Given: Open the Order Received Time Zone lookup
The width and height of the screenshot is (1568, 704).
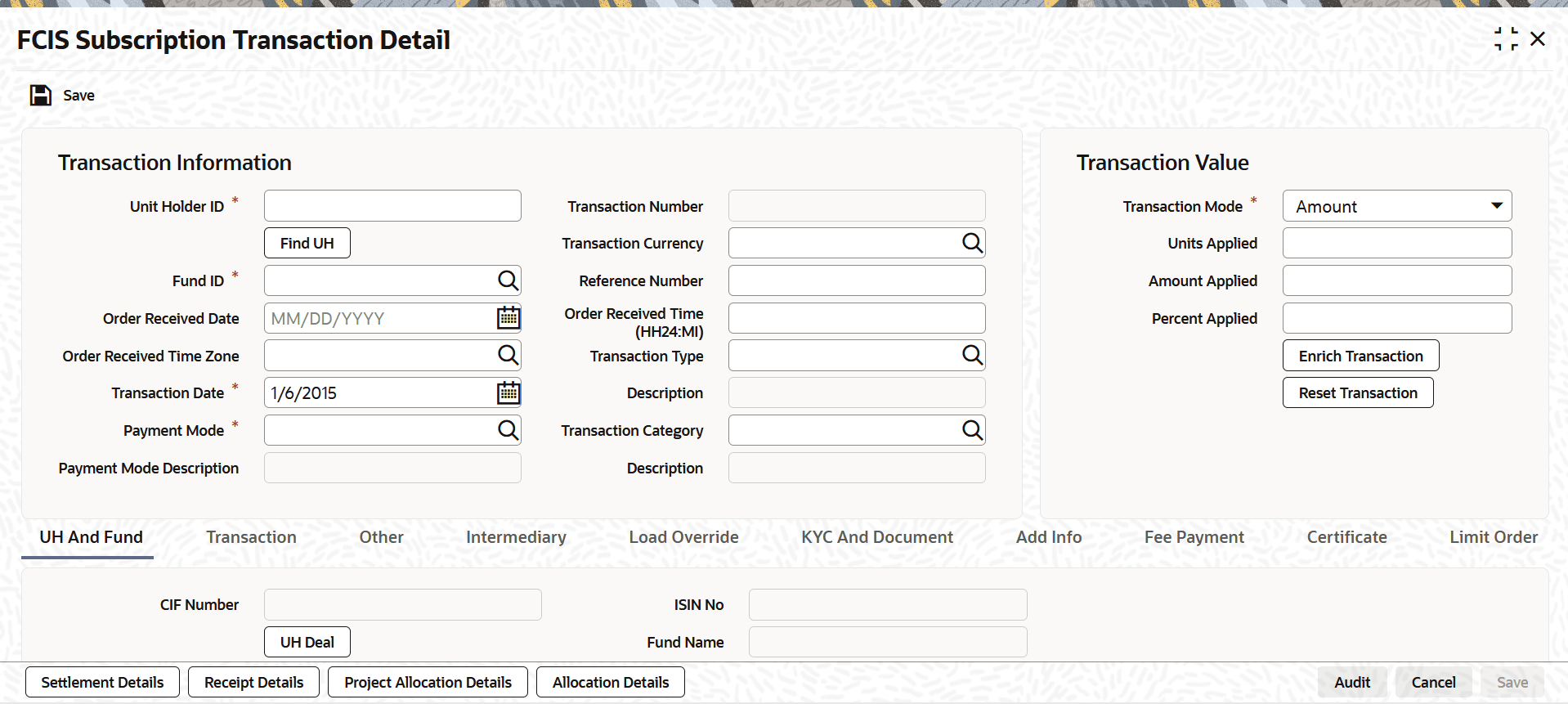Looking at the screenshot, I should point(508,355).
